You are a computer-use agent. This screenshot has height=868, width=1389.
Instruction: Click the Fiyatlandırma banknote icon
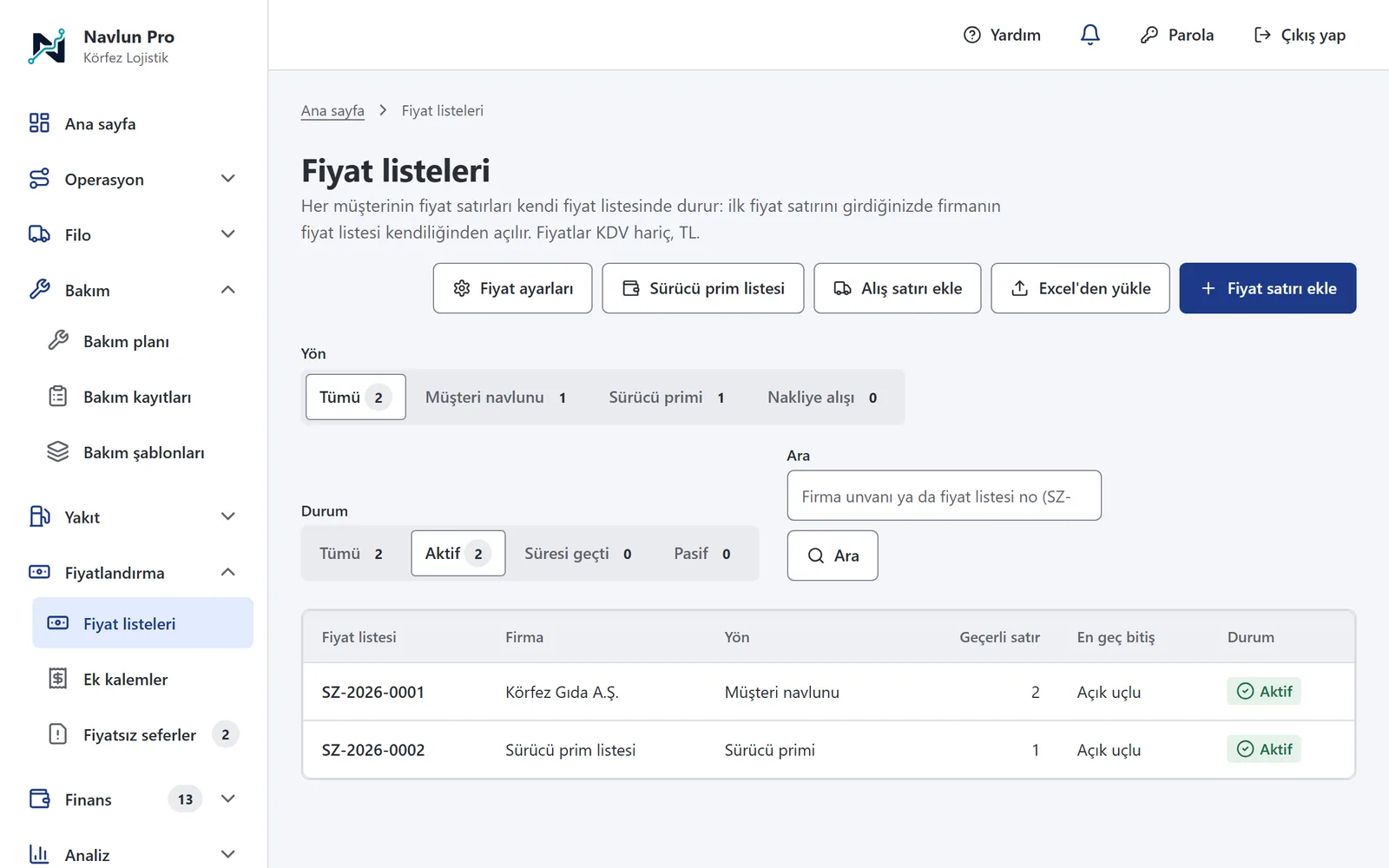(39, 572)
